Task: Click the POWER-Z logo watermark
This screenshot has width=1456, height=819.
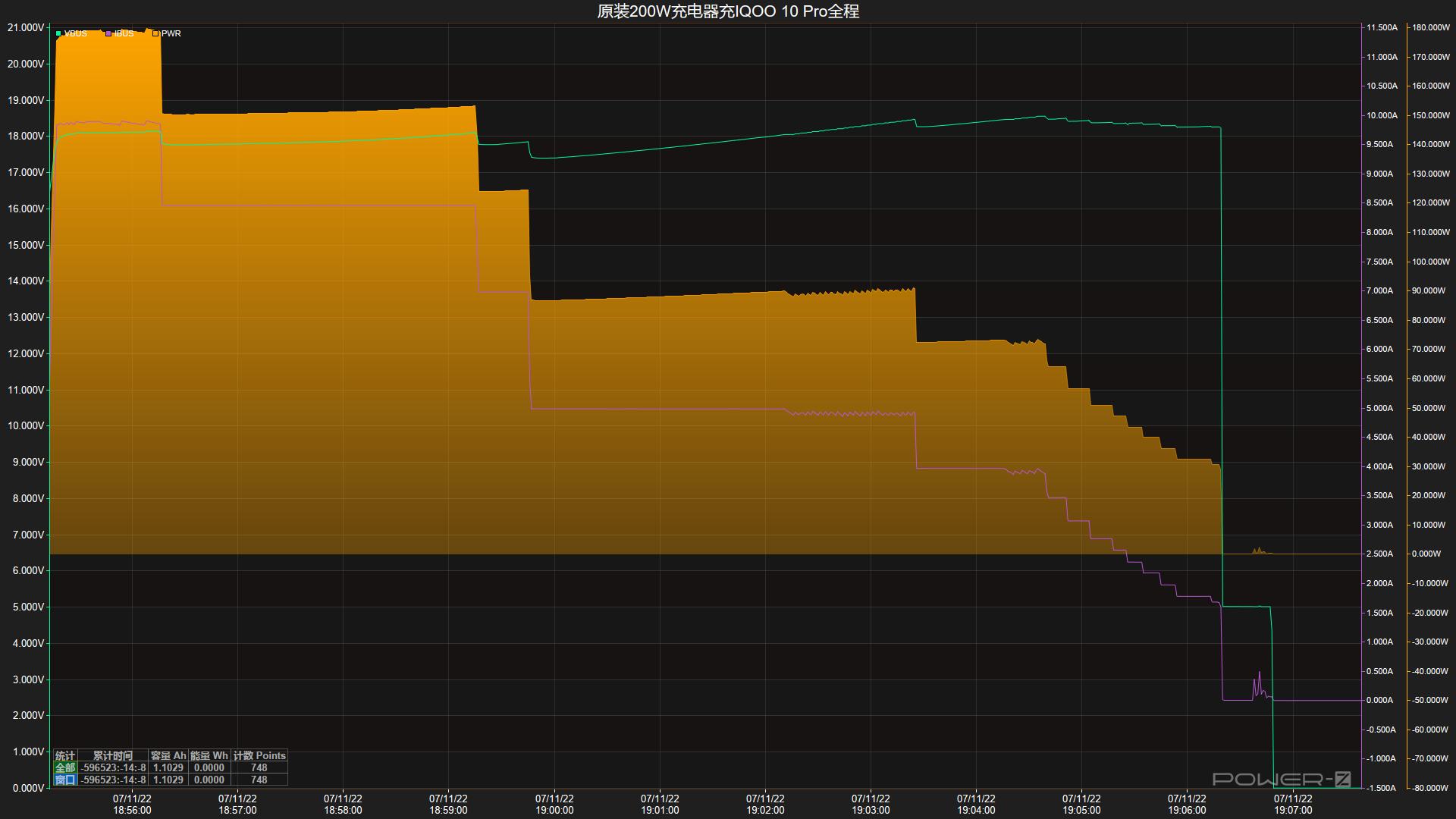Action: tap(1281, 779)
